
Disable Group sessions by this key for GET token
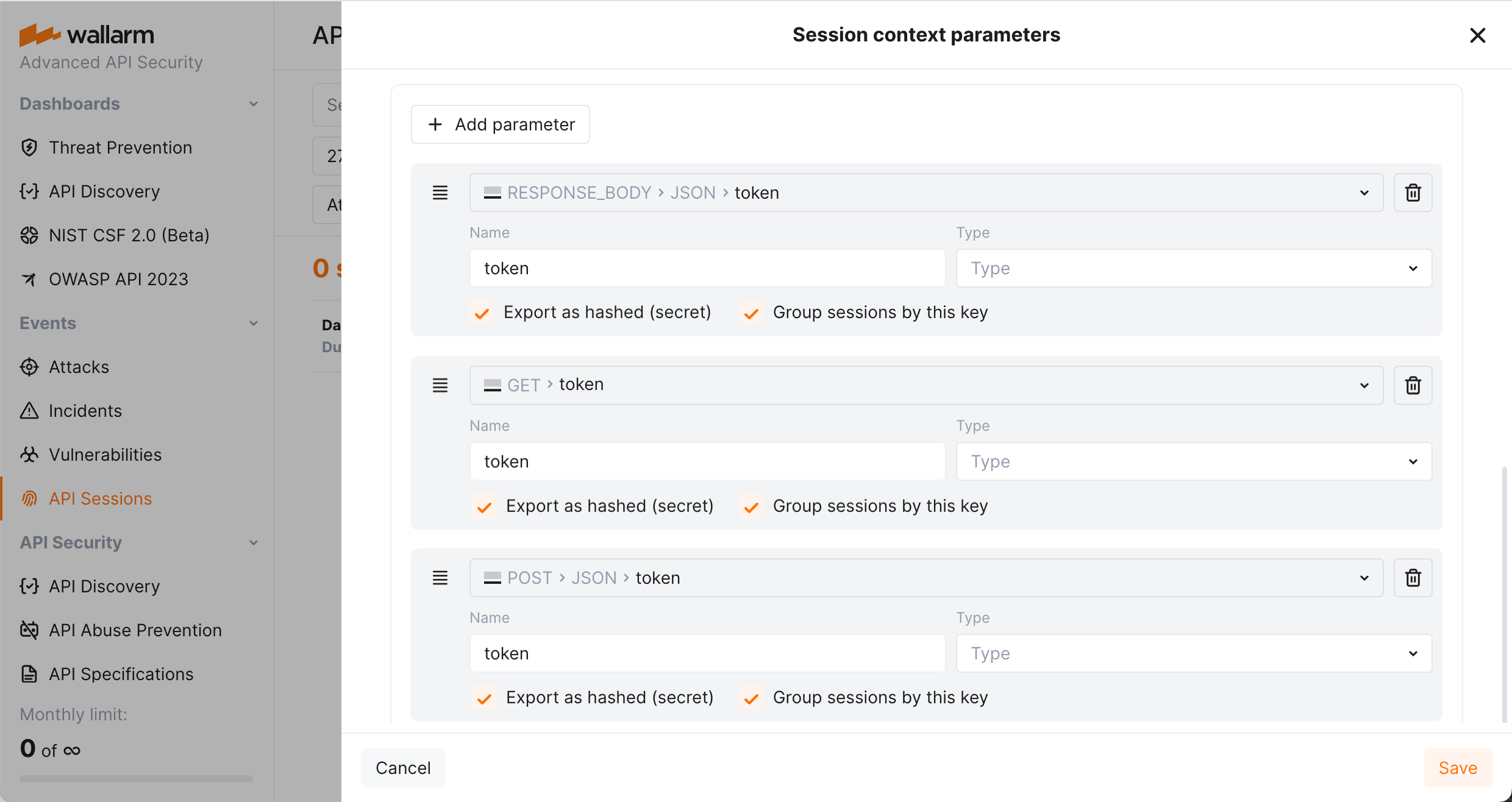[x=751, y=506]
